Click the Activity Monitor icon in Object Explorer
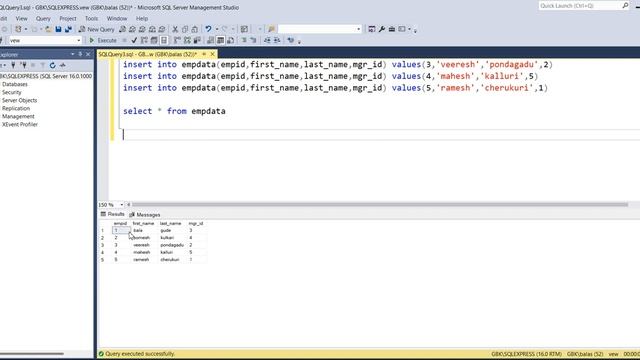The width and height of the screenshot is (640, 360). 62,65
